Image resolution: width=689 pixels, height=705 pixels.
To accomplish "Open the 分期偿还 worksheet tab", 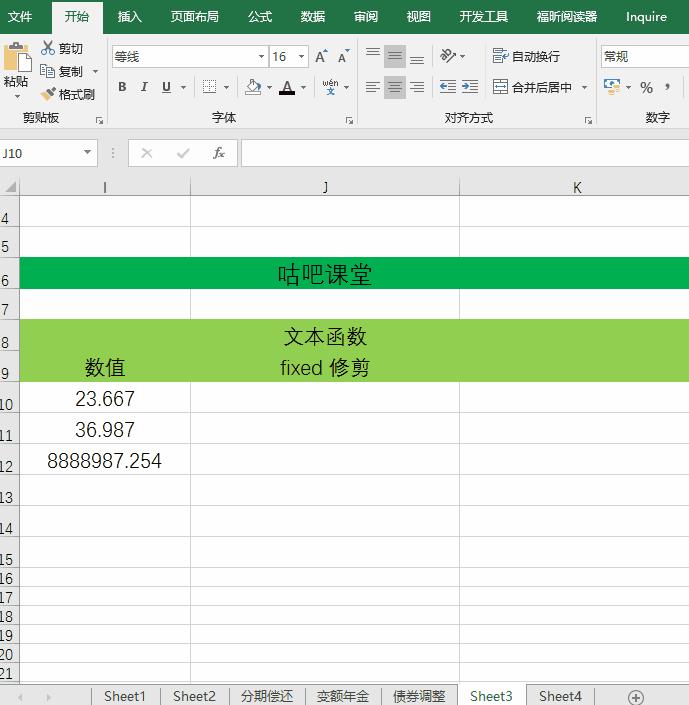I will tap(267, 696).
